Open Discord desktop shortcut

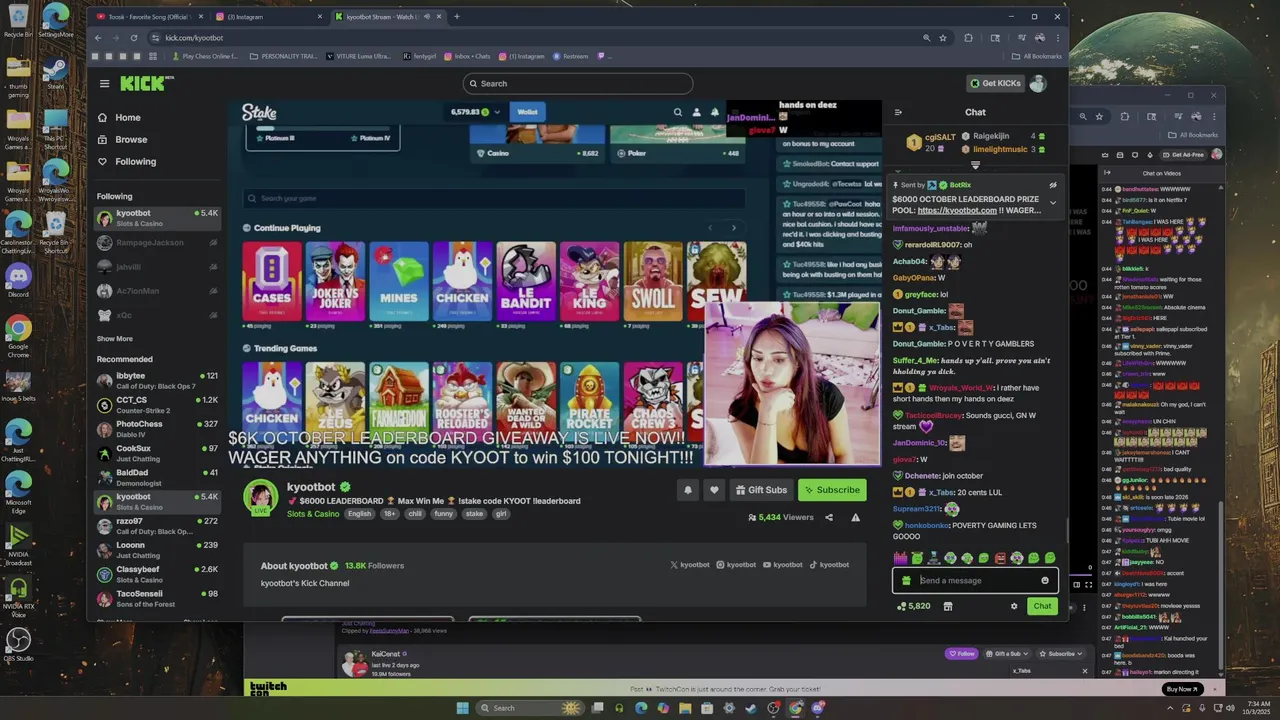tap(18, 279)
